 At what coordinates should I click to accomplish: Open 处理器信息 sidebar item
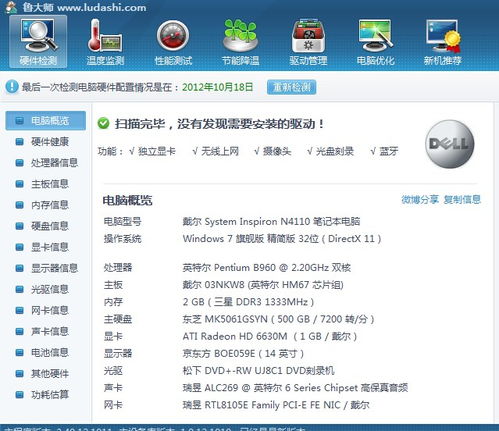coord(46,163)
